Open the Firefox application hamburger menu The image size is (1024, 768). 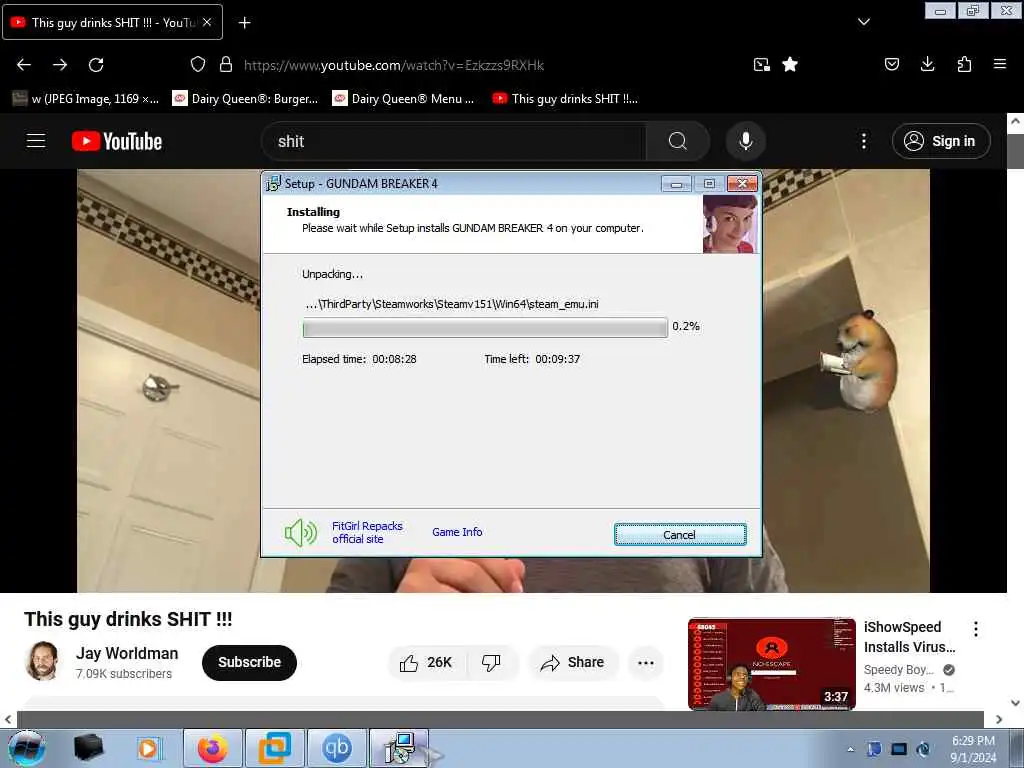[1000, 64]
